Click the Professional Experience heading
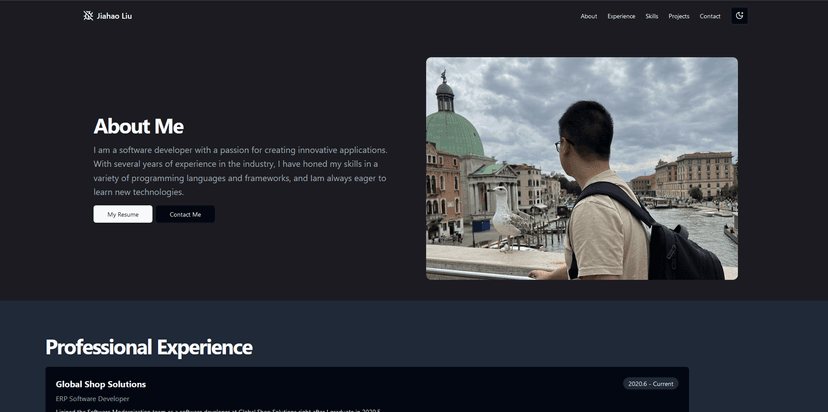 click(x=149, y=347)
